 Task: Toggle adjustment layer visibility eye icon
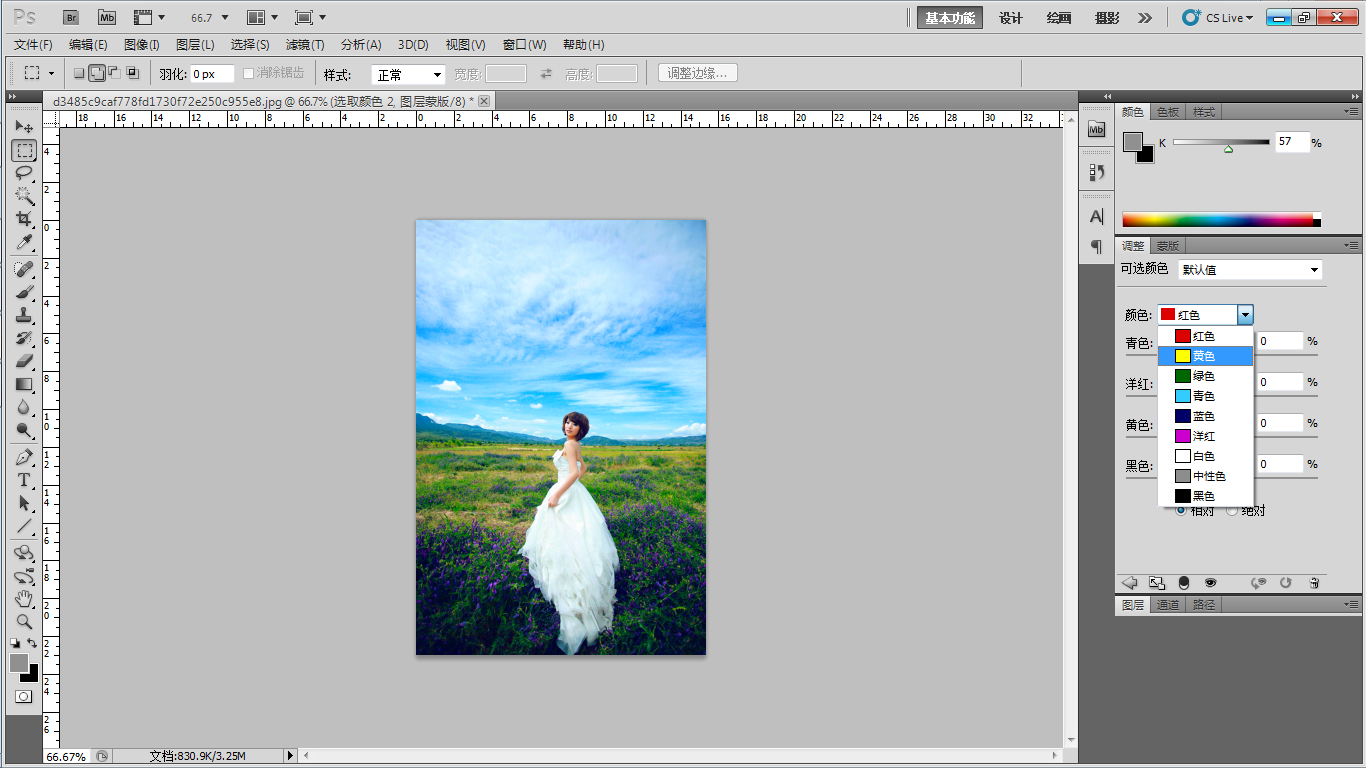(x=1210, y=583)
